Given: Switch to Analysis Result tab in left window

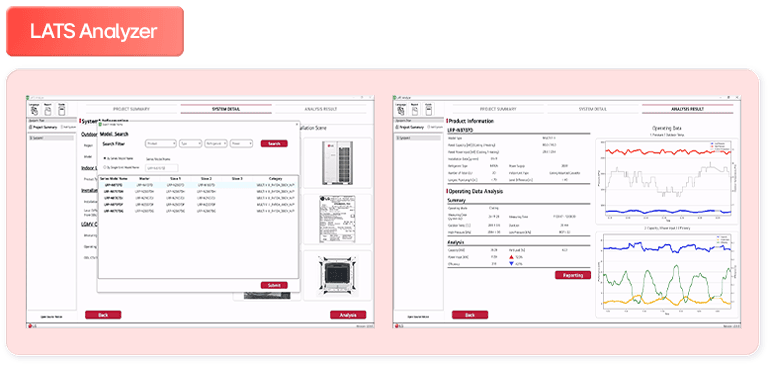Looking at the screenshot, I should [321, 109].
